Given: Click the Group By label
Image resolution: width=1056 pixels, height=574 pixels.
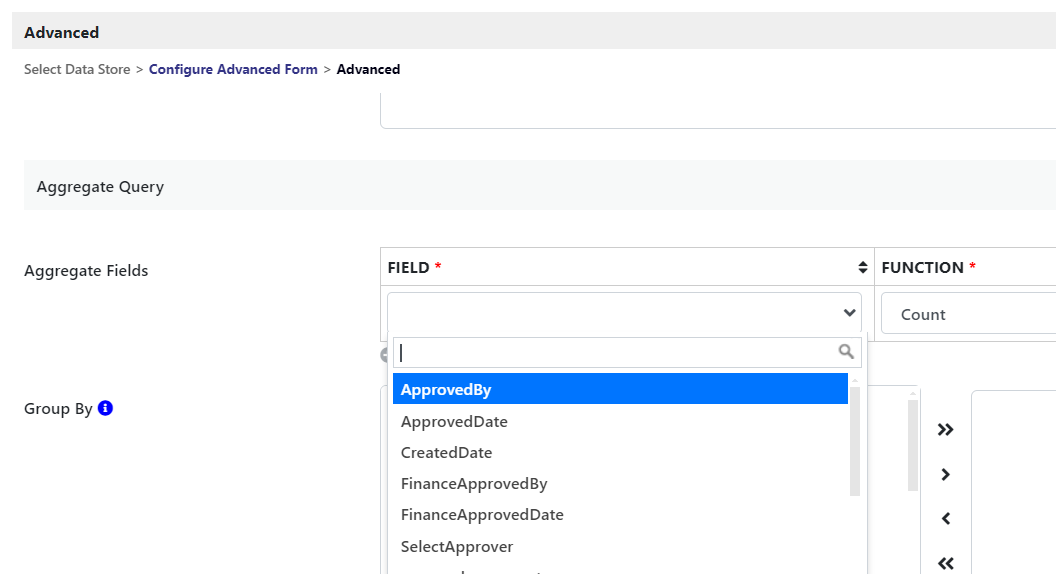Looking at the screenshot, I should click(58, 409).
